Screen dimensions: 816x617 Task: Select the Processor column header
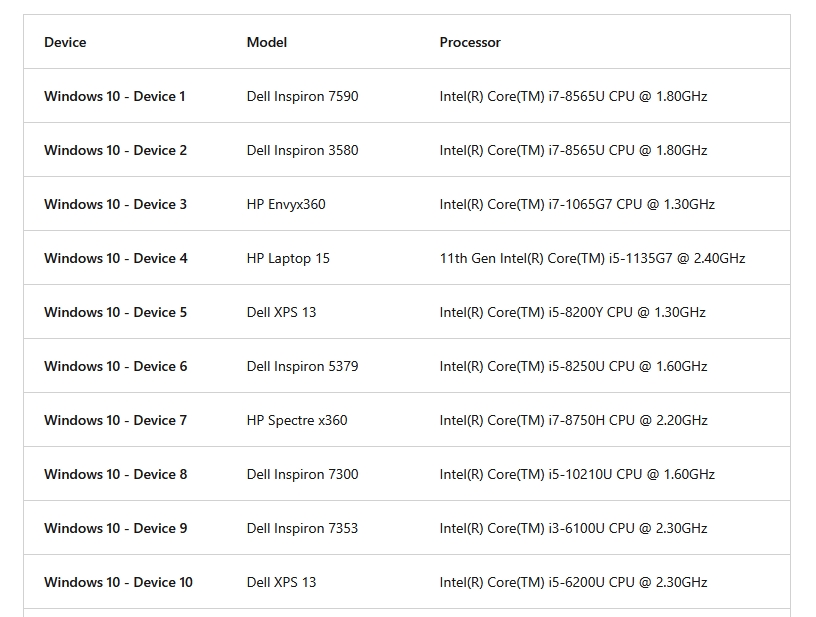(x=470, y=42)
